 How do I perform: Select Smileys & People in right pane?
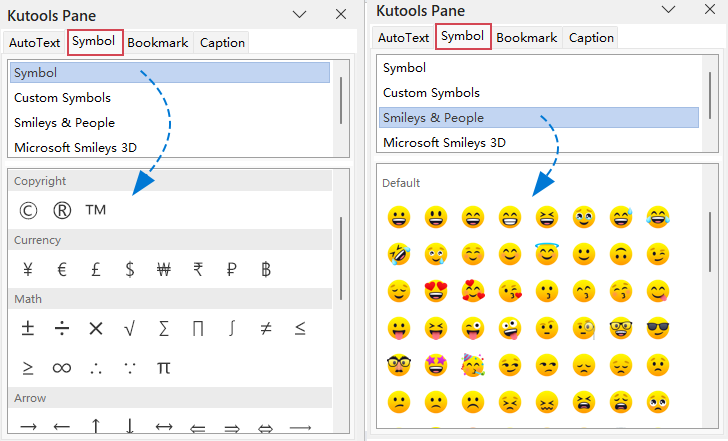[x=539, y=117]
